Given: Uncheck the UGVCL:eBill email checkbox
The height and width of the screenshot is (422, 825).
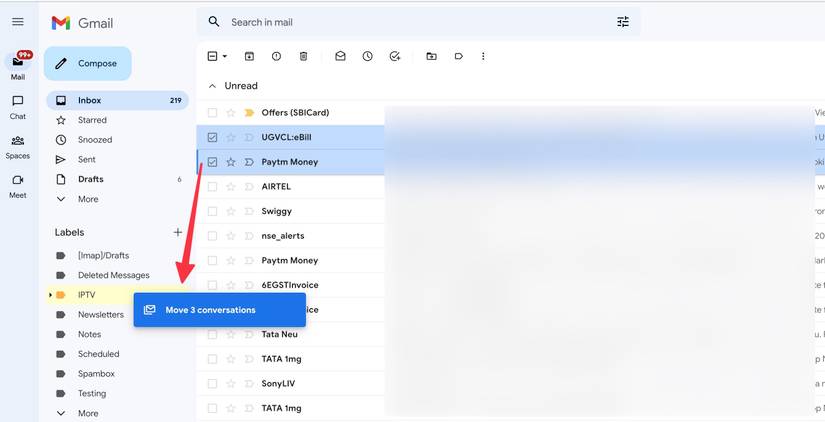Looking at the screenshot, I should point(212,137).
